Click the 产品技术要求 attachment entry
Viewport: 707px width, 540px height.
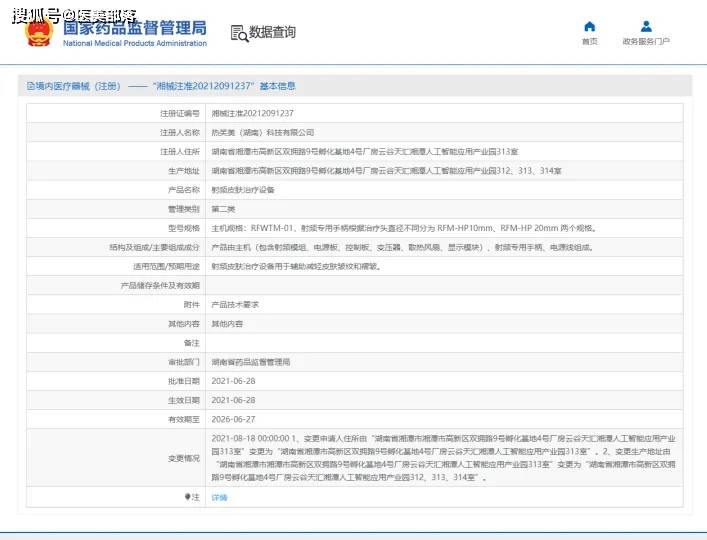235,304
